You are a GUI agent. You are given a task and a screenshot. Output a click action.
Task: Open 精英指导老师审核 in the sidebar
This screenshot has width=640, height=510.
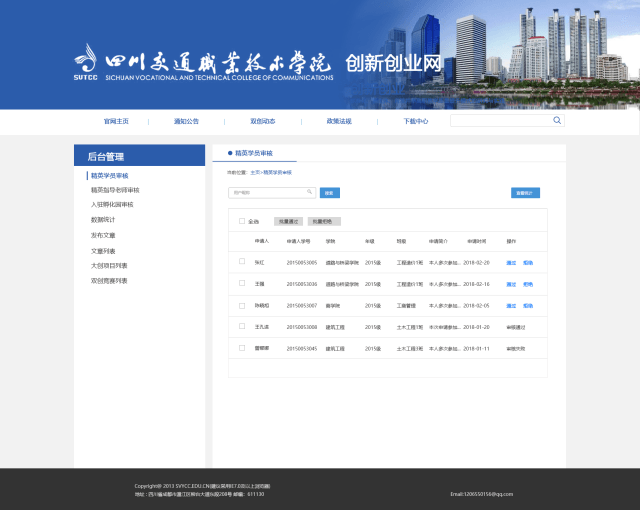pos(115,190)
